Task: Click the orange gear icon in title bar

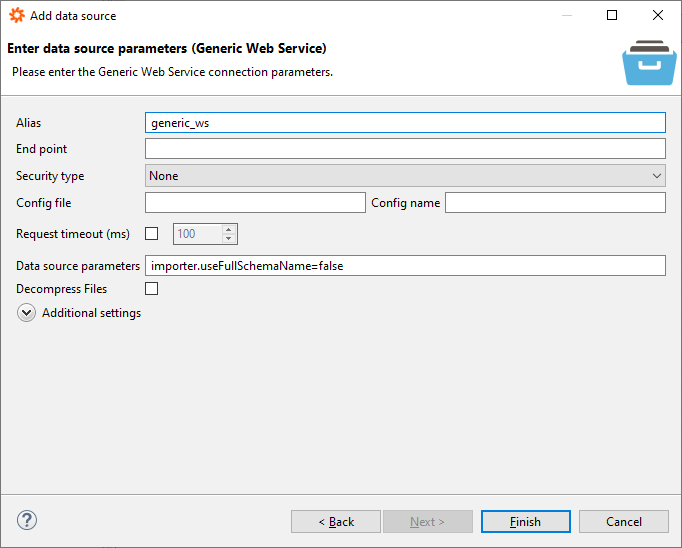Action: (17, 15)
